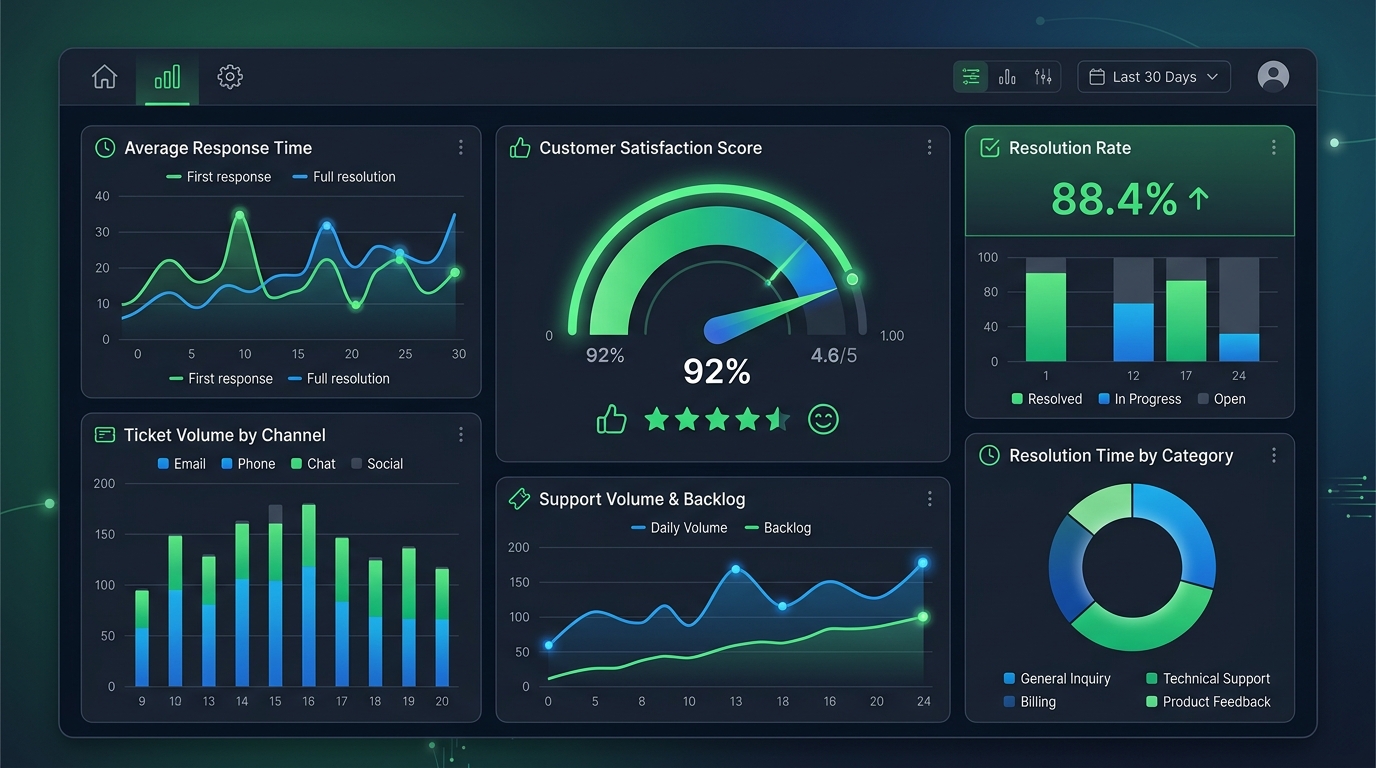Select the Product Feedback legend label
Image resolution: width=1376 pixels, height=768 pixels.
pos(1216,702)
